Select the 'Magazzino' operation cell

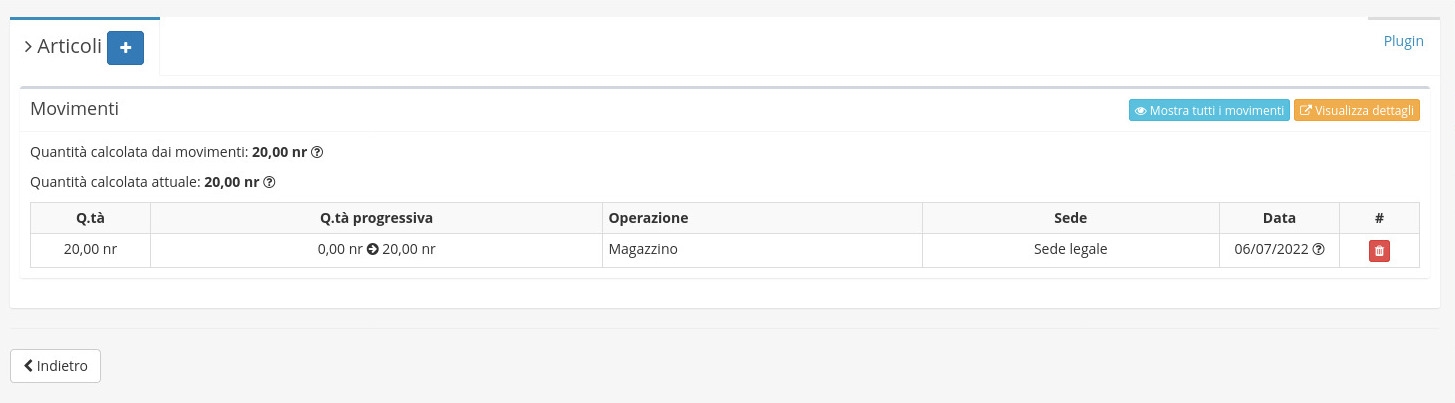pyautogui.click(x=643, y=250)
